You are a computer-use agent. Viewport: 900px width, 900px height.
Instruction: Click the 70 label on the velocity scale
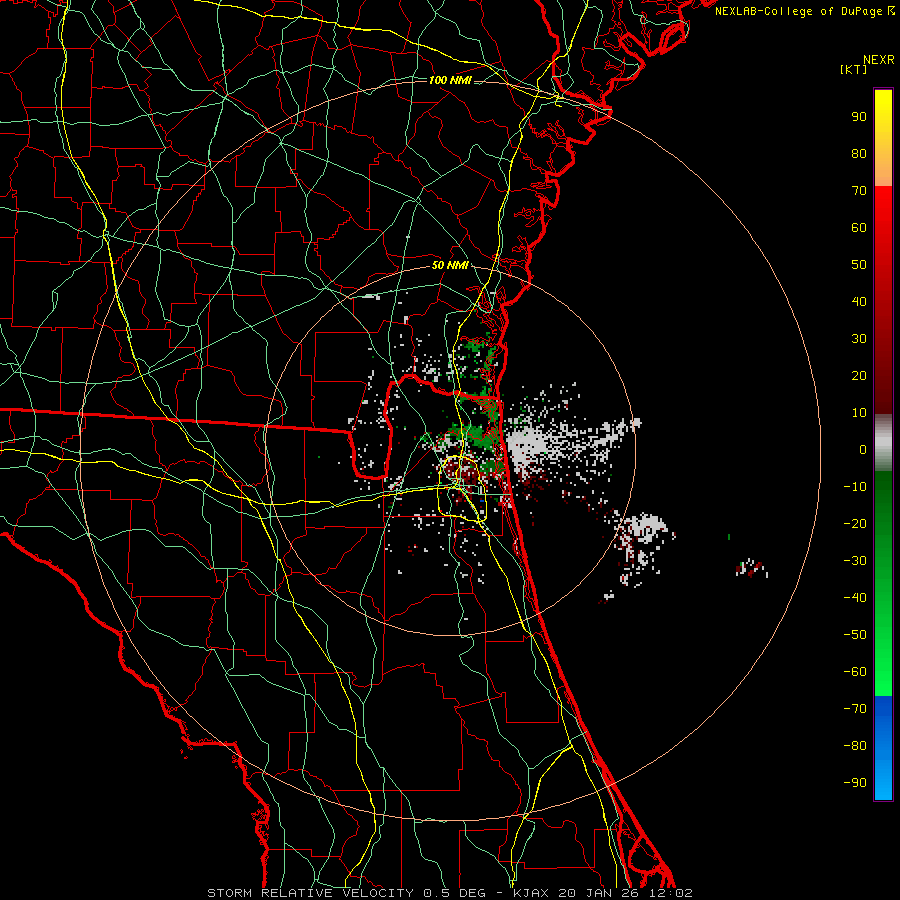click(x=859, y=191)
